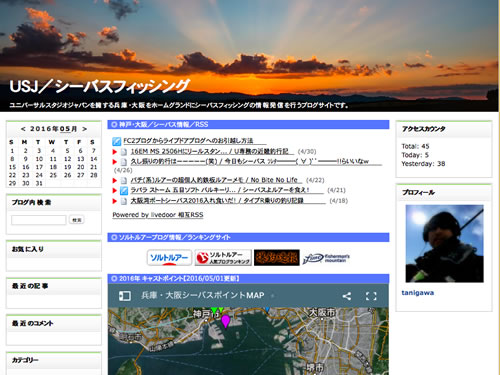Go to next month arrow in calendar
This screenshot has height=375, width=500.
tap(85, 129)
